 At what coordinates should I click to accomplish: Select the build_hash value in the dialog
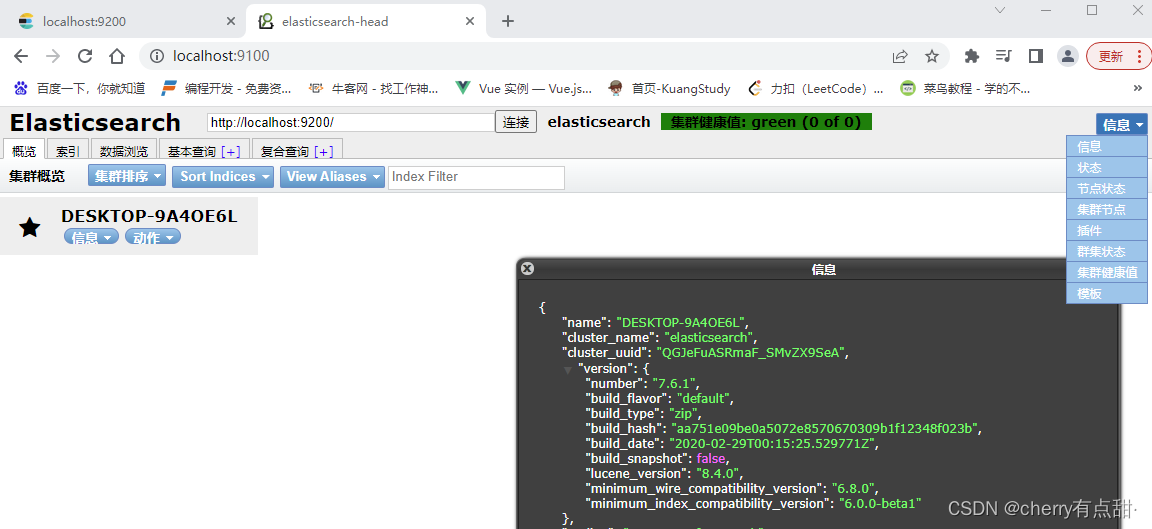click(x=825, y=428)
